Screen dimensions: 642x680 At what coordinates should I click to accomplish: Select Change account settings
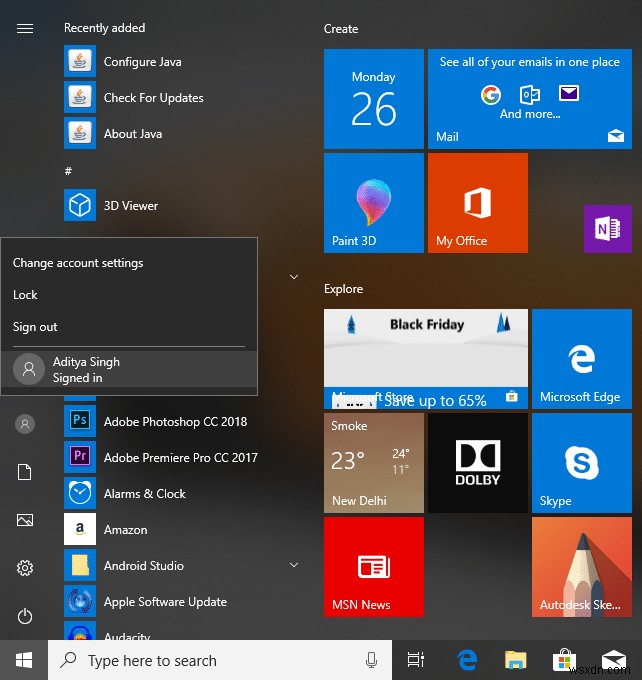click(x=78, y=263)
